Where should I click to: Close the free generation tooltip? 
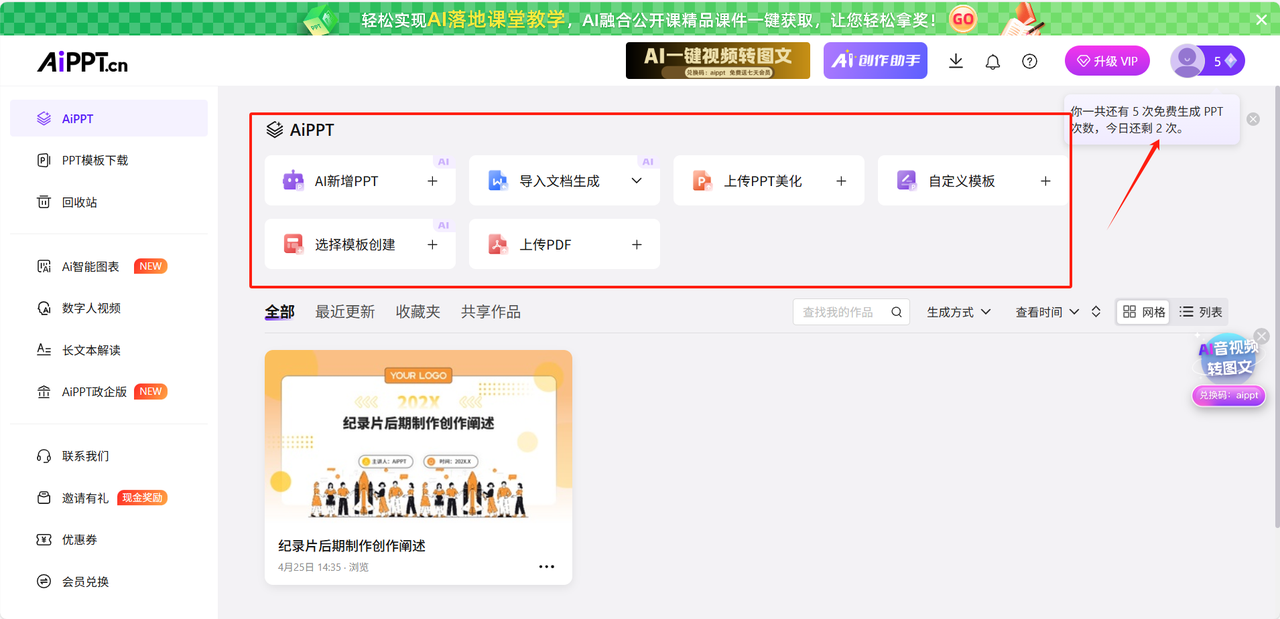pyautogui.click(x=1253, y=119)
